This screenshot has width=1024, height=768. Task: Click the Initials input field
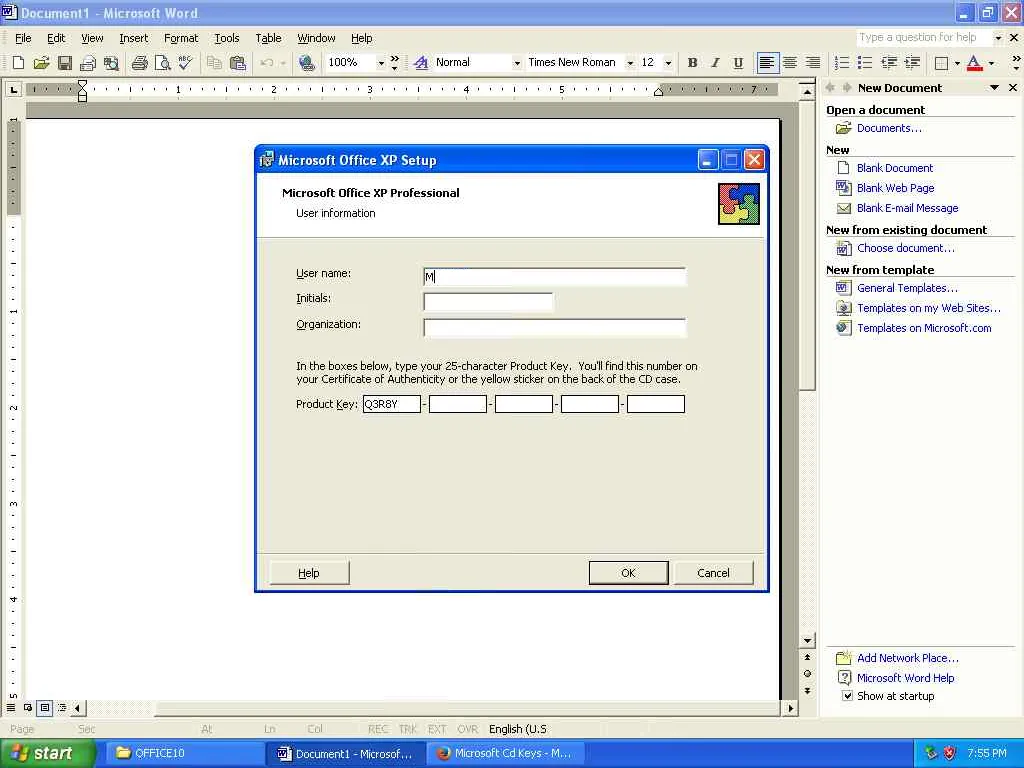click(488, 302)
